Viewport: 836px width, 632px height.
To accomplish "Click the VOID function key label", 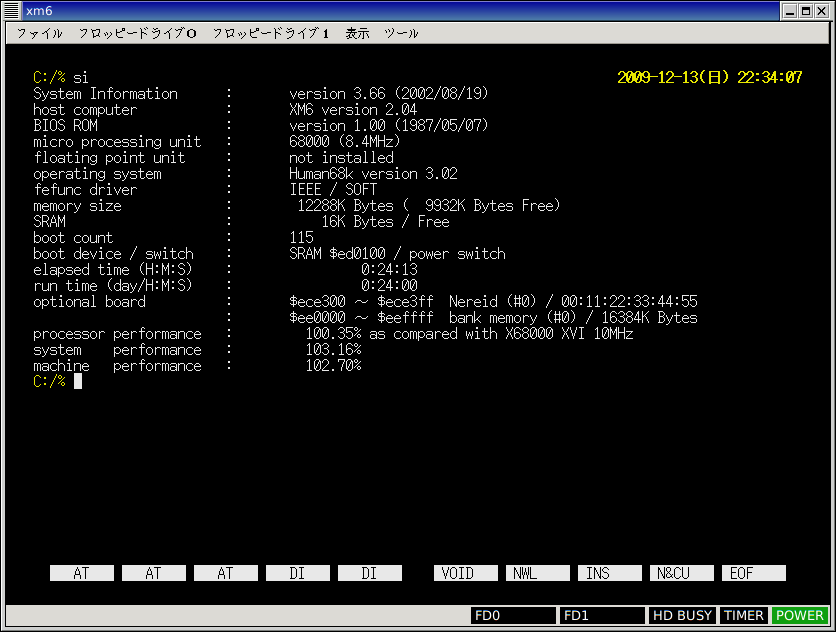I will [465, 573].
